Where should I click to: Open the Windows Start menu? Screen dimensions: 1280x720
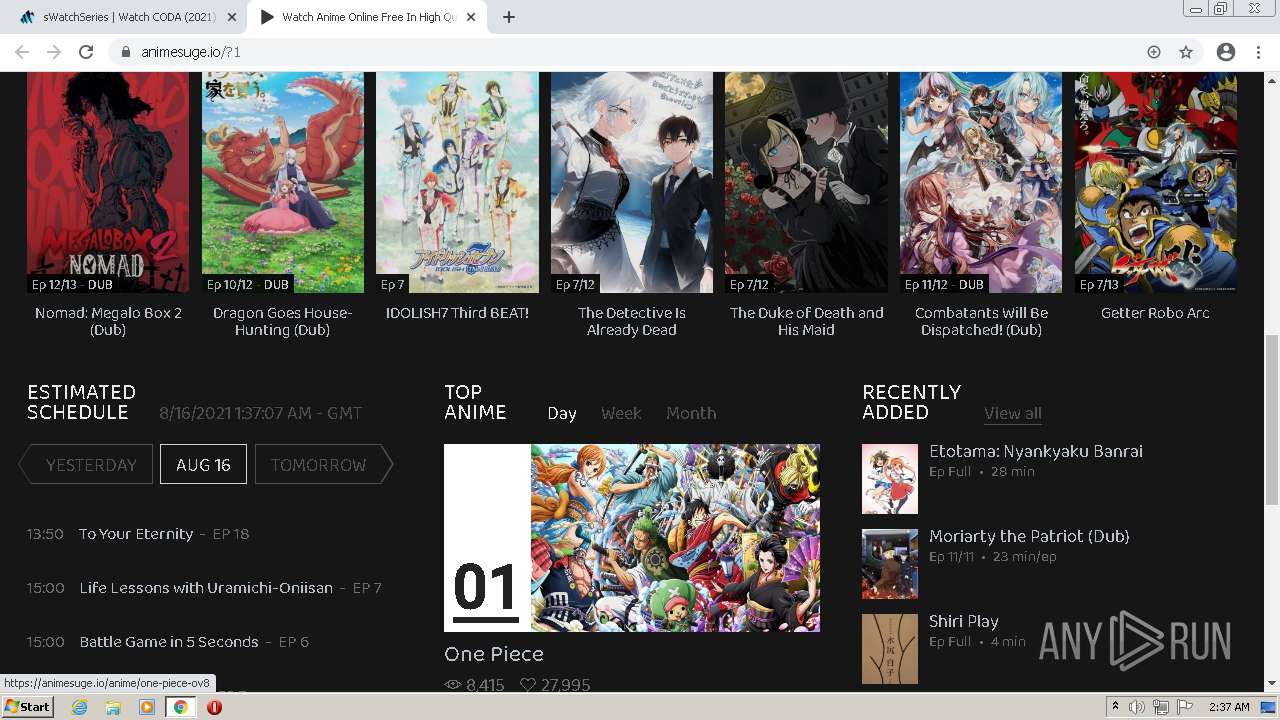pos(28,707)
